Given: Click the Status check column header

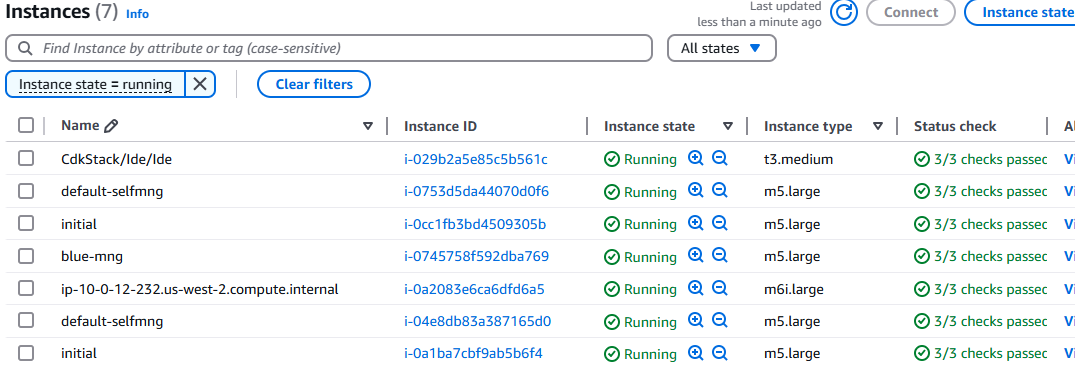Looking at the screenshot, I should pyautogui.click(x=955, y=126).
